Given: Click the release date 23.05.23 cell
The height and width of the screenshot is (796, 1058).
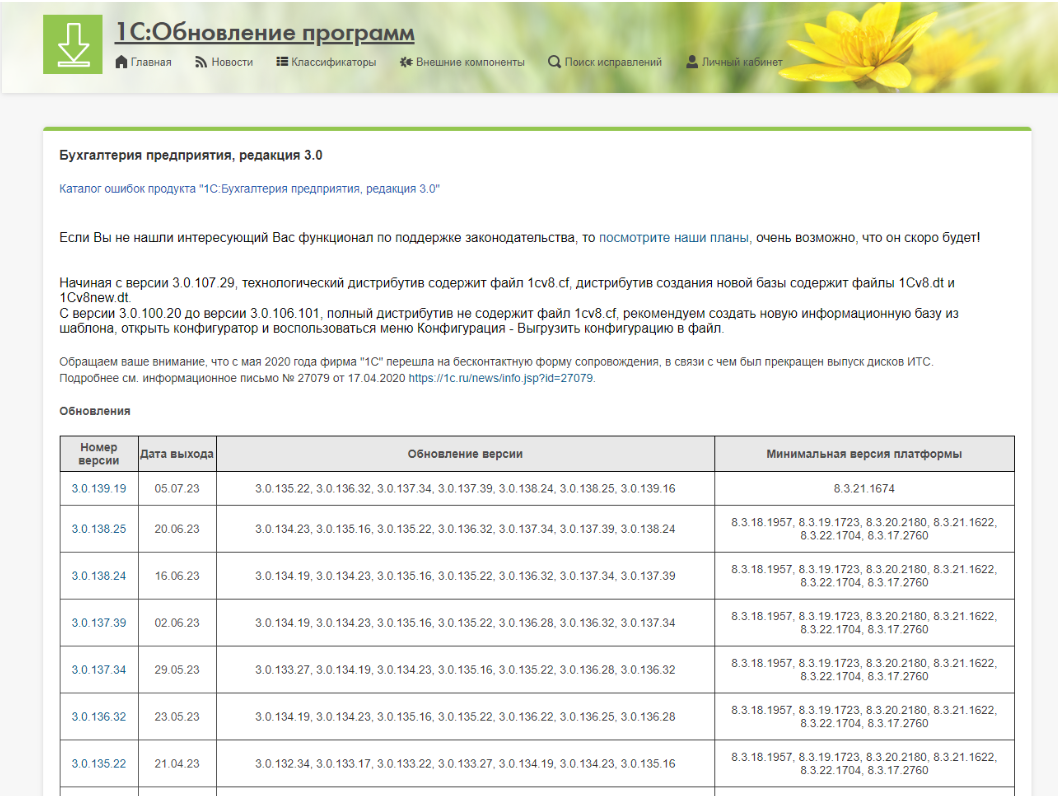Looking at the screenshot, I should click(x=177, y=716).
